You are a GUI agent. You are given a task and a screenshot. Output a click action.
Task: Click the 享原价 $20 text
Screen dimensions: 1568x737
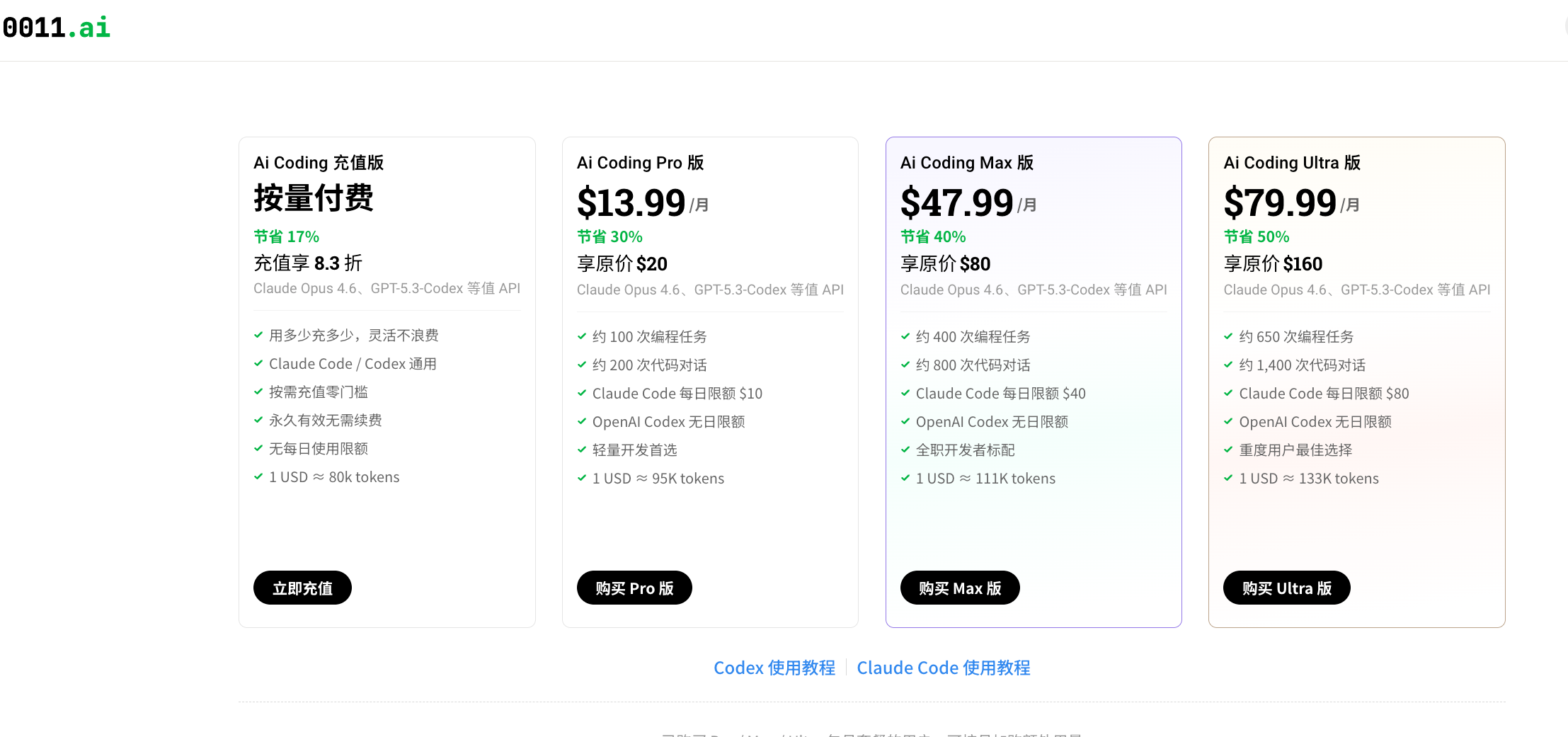(x=622, y=264)
